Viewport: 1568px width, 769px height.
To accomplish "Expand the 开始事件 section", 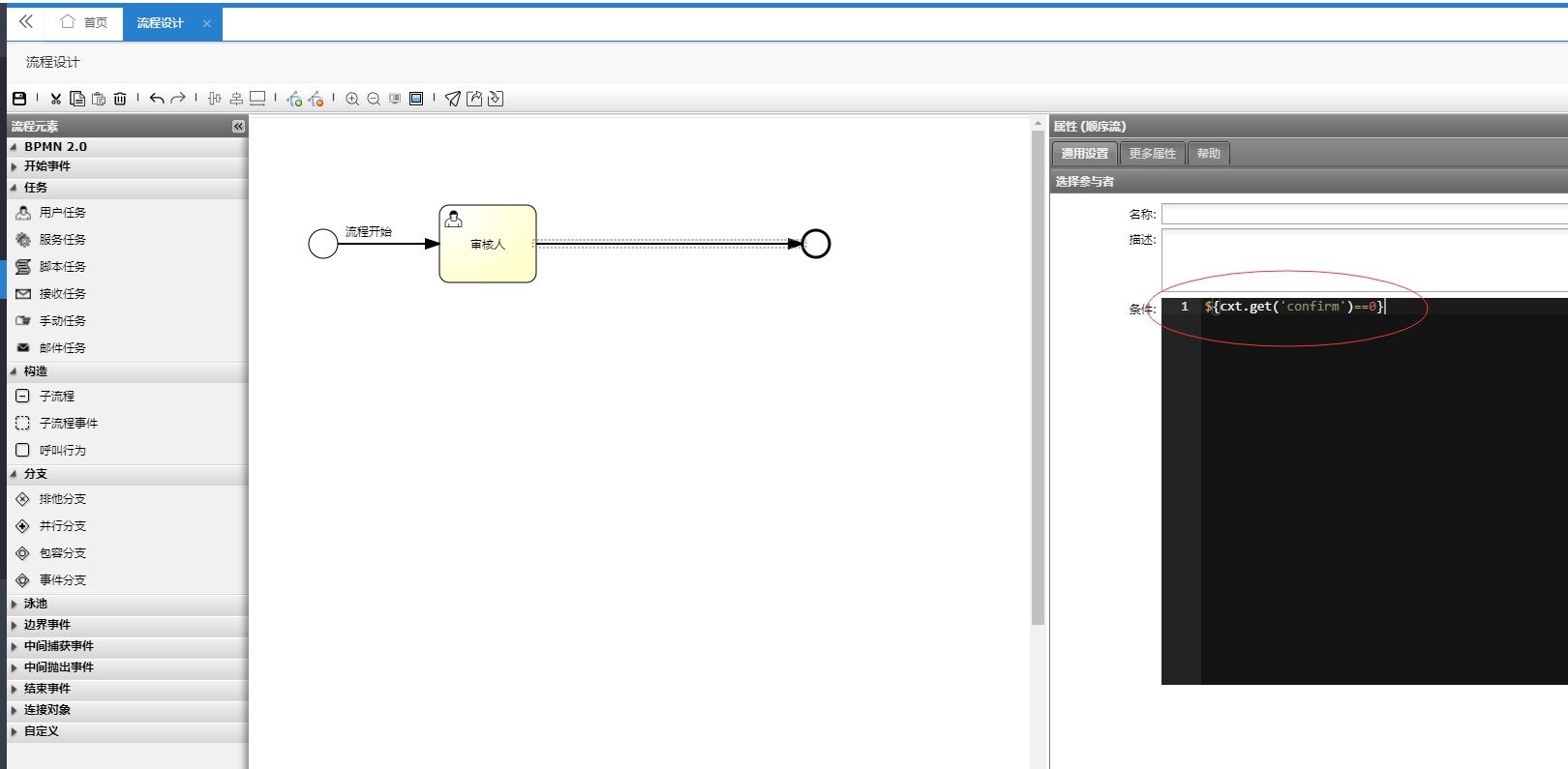I will 46,166.
